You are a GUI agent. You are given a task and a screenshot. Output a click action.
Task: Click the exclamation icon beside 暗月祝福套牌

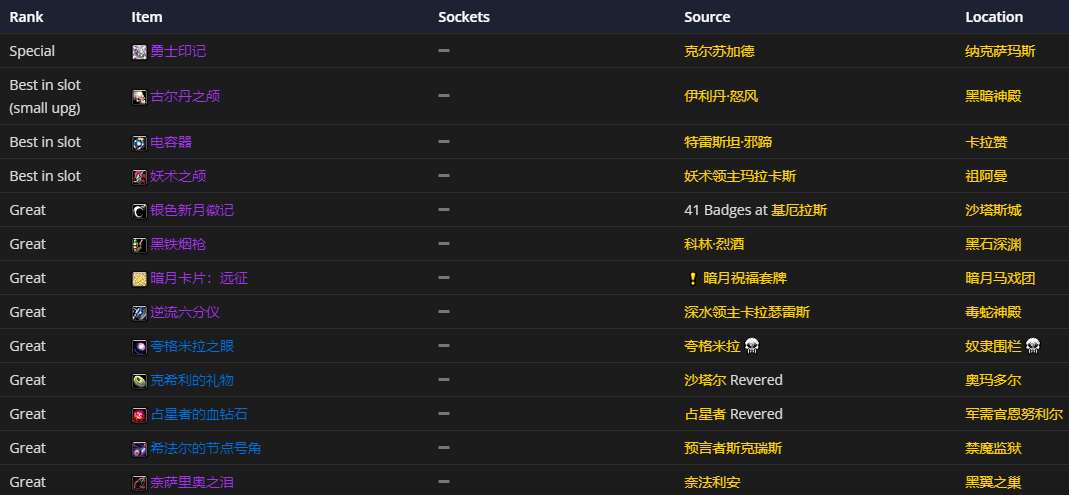pyautogui.click(x=692, y=278)
